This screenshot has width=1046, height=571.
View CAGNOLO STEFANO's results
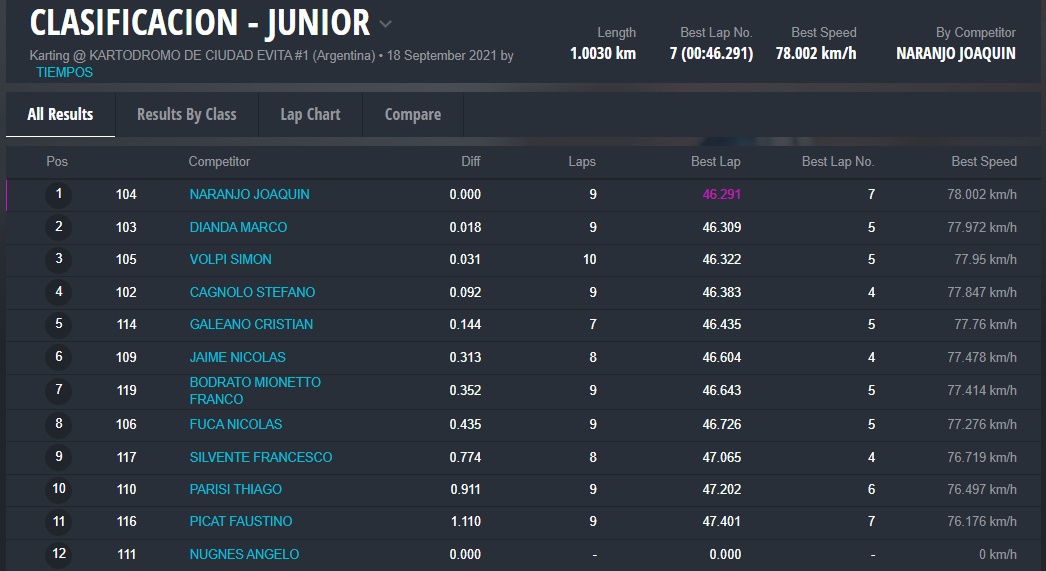pyautogui.click(x=252, y=292)
